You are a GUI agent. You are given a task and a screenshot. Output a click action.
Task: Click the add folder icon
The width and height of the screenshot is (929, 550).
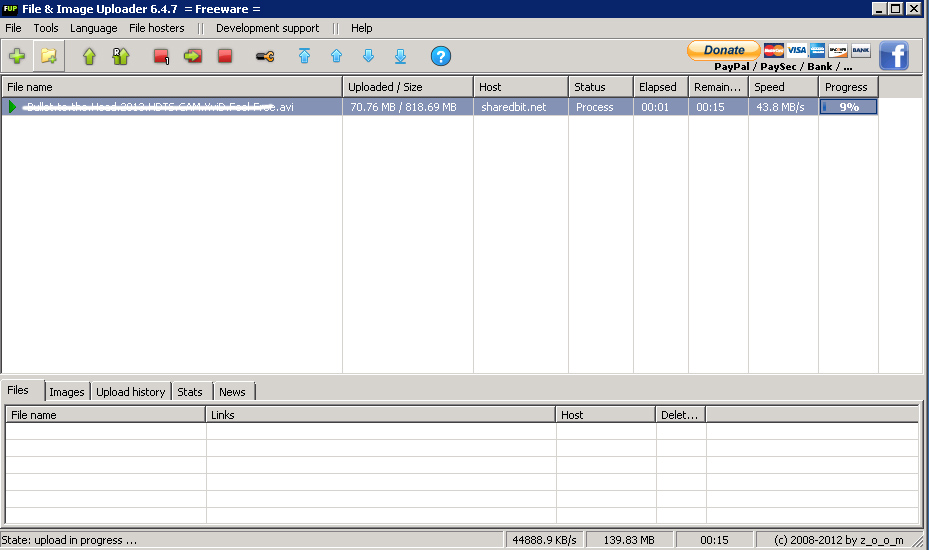(48, 56)
